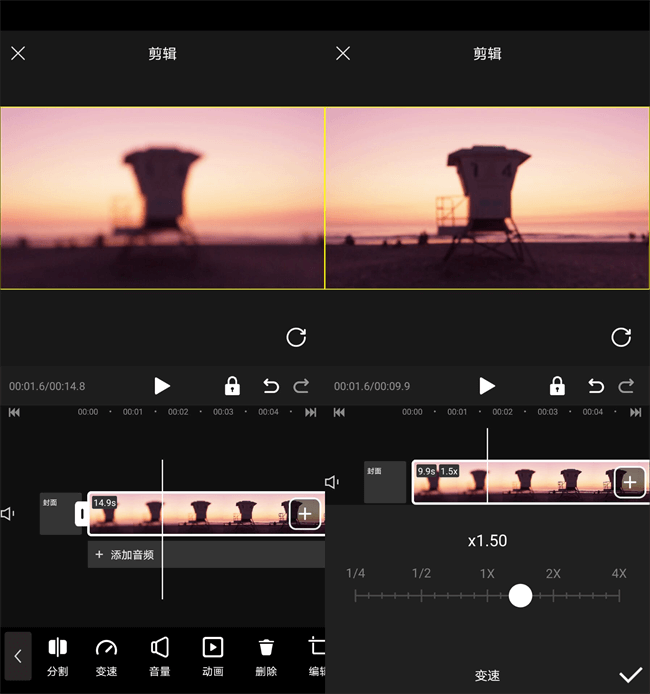
Task: Select the 分割 split tool
Action: 58,656
